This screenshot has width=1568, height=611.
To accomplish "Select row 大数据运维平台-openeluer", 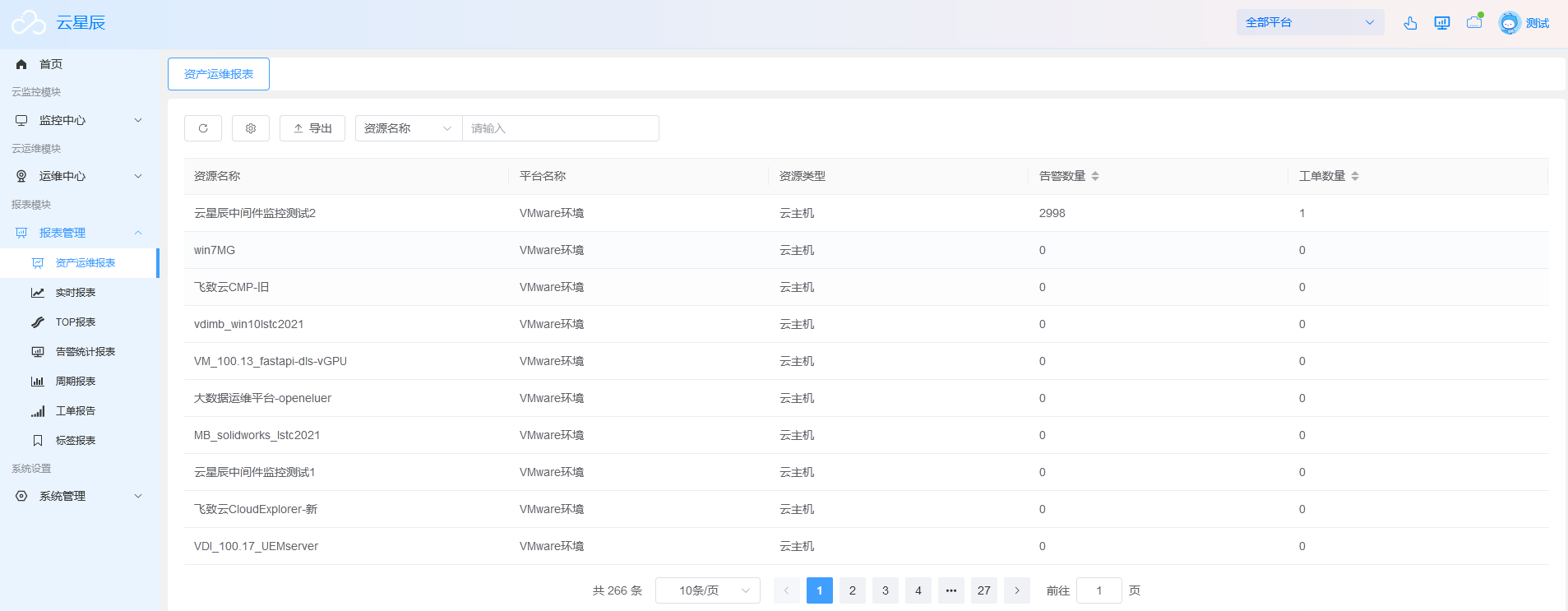I will coord(866,398).
